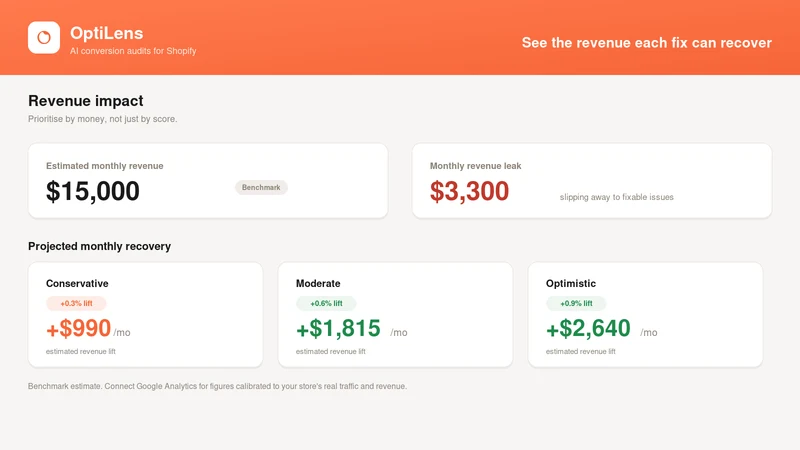Select the Benchmark badge
800x450 pixels.
261,187
